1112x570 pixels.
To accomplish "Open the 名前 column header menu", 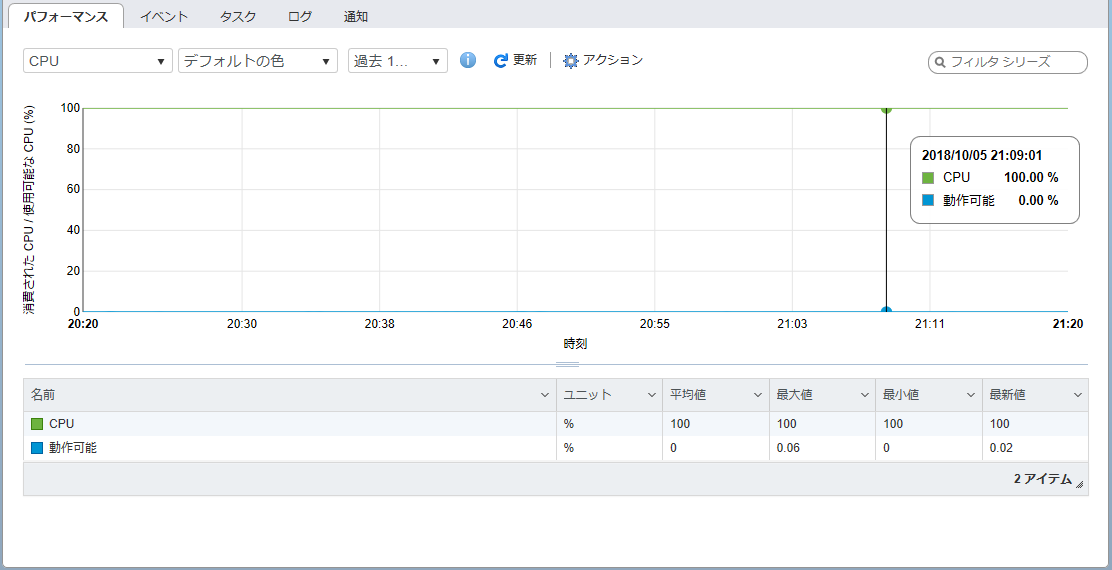I will 545,395.
